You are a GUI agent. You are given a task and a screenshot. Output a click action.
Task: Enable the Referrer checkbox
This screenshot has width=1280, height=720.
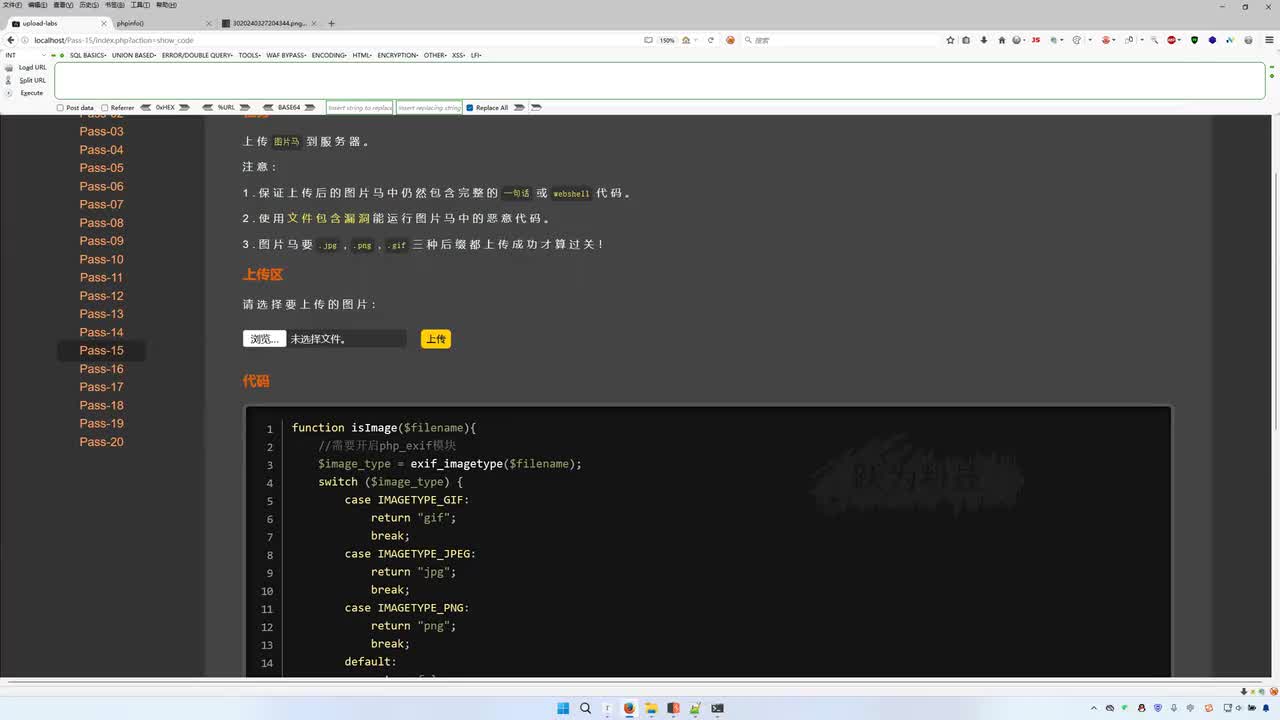point(105,108)
